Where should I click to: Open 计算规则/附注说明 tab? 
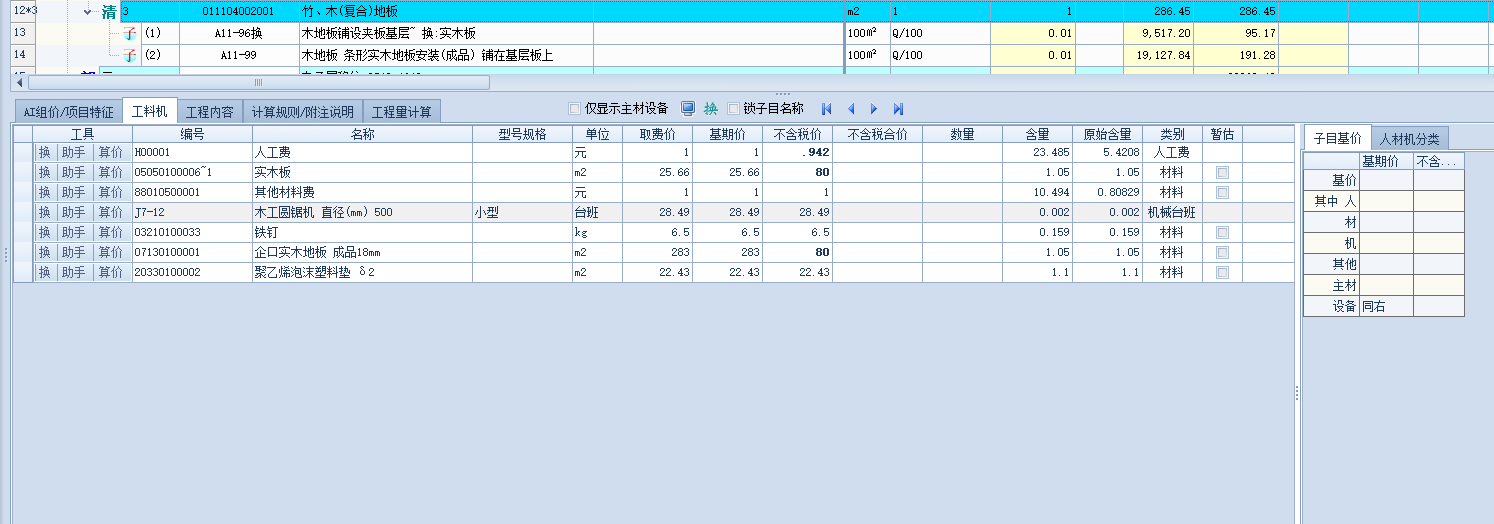(302, 112)
